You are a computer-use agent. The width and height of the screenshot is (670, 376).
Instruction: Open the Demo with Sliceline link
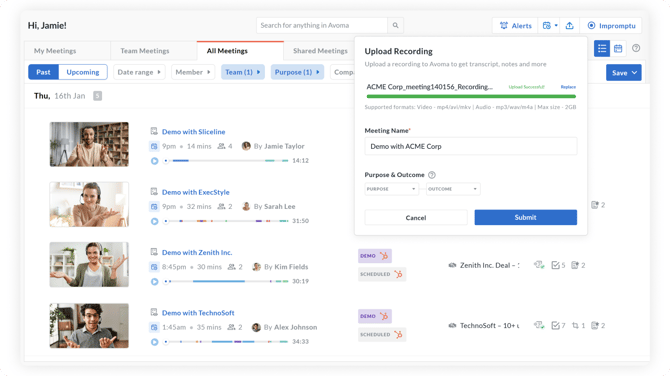(x=194, y=132)
